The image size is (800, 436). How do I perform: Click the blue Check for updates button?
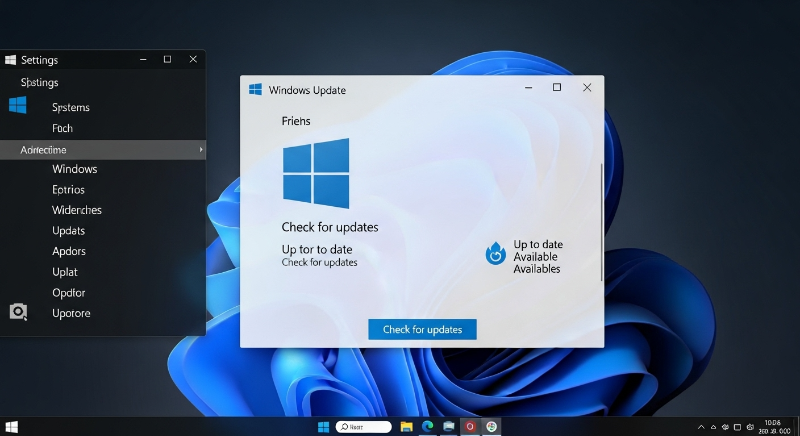422,329
